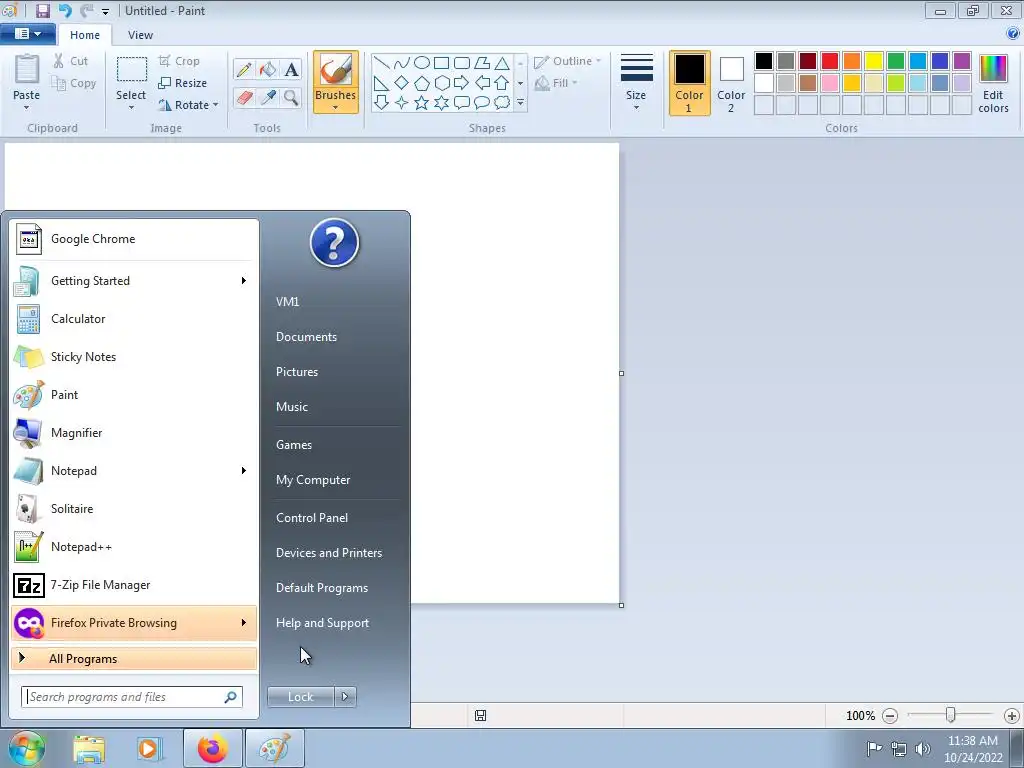
Task: Switch to the Home ribbon tab
Action: click(85, 35)
